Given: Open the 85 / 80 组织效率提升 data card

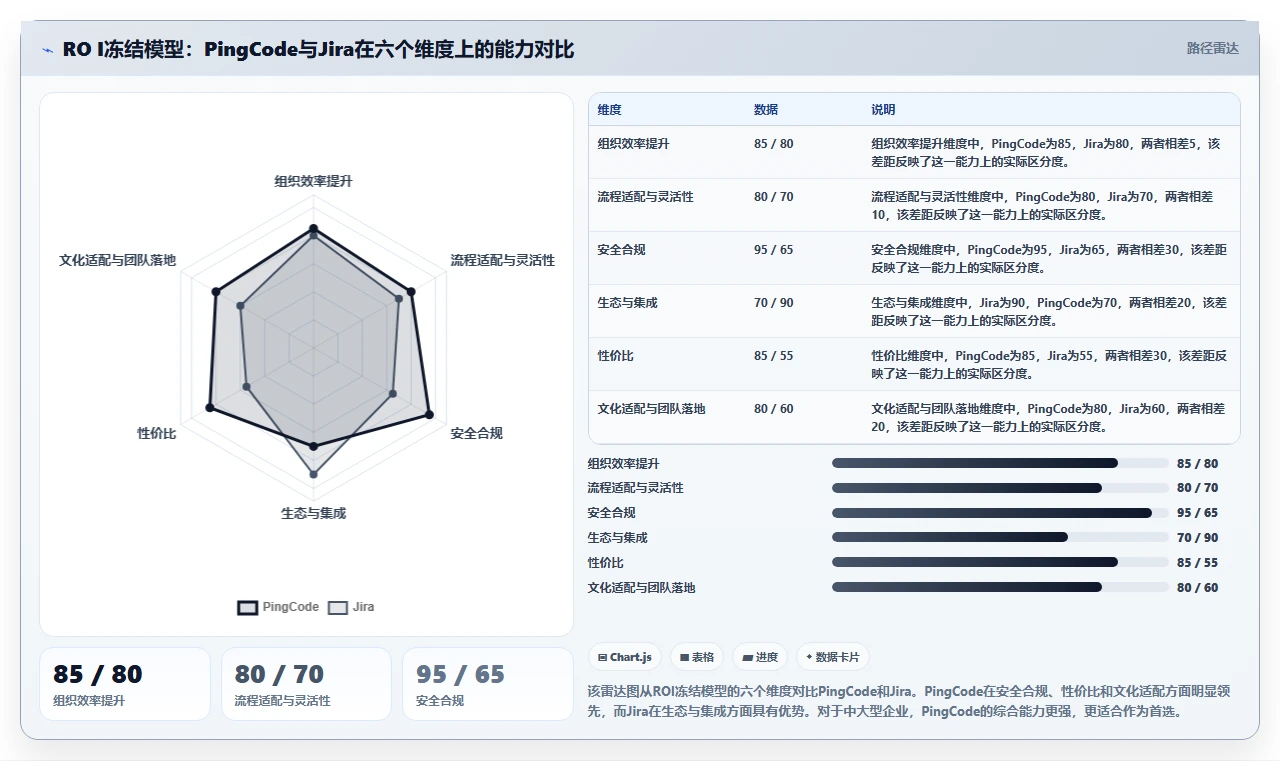Looking at the screenshot, I should click(125, 684).
